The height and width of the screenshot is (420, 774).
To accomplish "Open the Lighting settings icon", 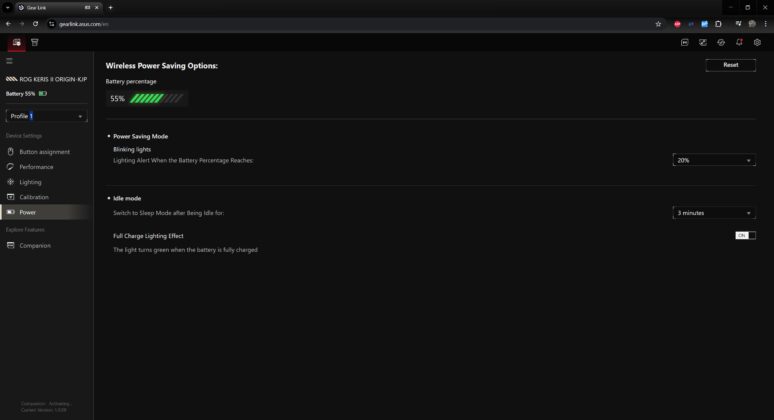I will [10, 182].
